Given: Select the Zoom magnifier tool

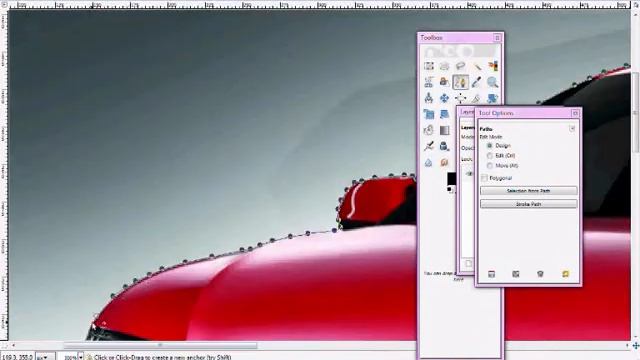Looking at the screenshot, I should coord(493,82).
